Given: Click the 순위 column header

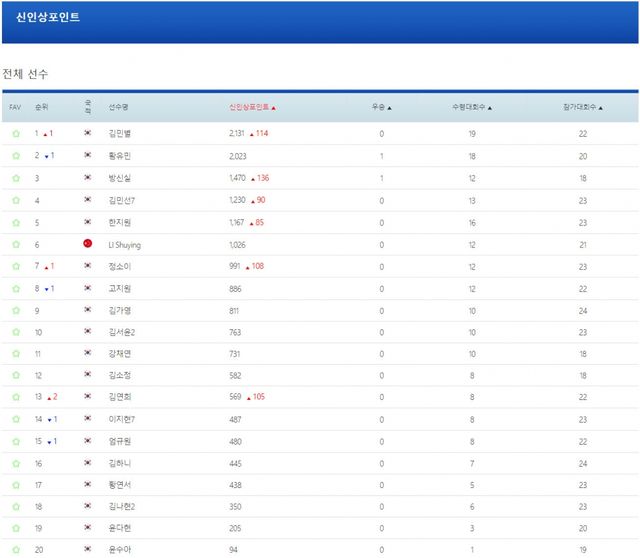Looking at the screenshot, I should [41, 107].
